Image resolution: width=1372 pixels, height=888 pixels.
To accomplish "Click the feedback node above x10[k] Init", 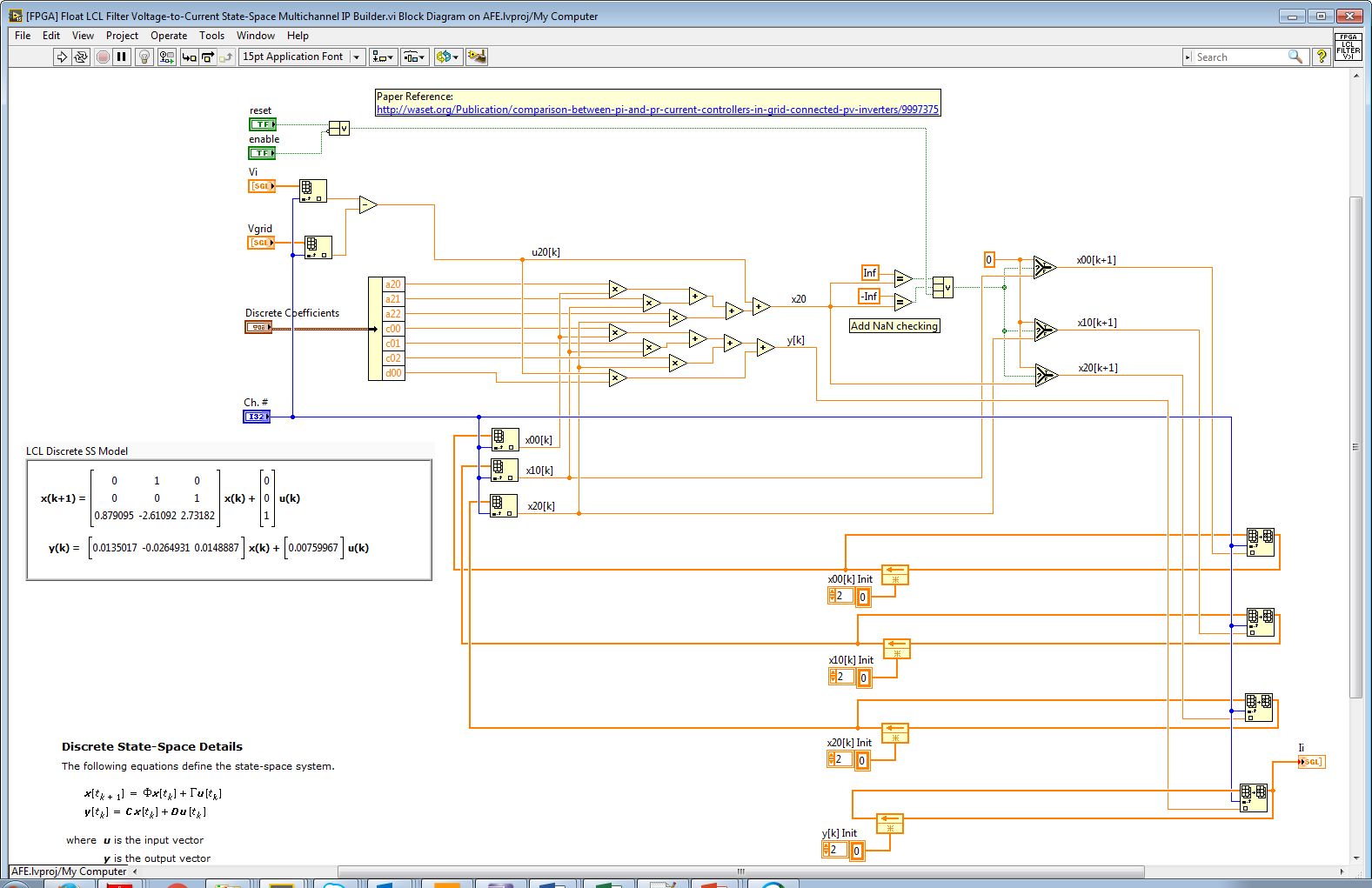I will tap(897, 649).
